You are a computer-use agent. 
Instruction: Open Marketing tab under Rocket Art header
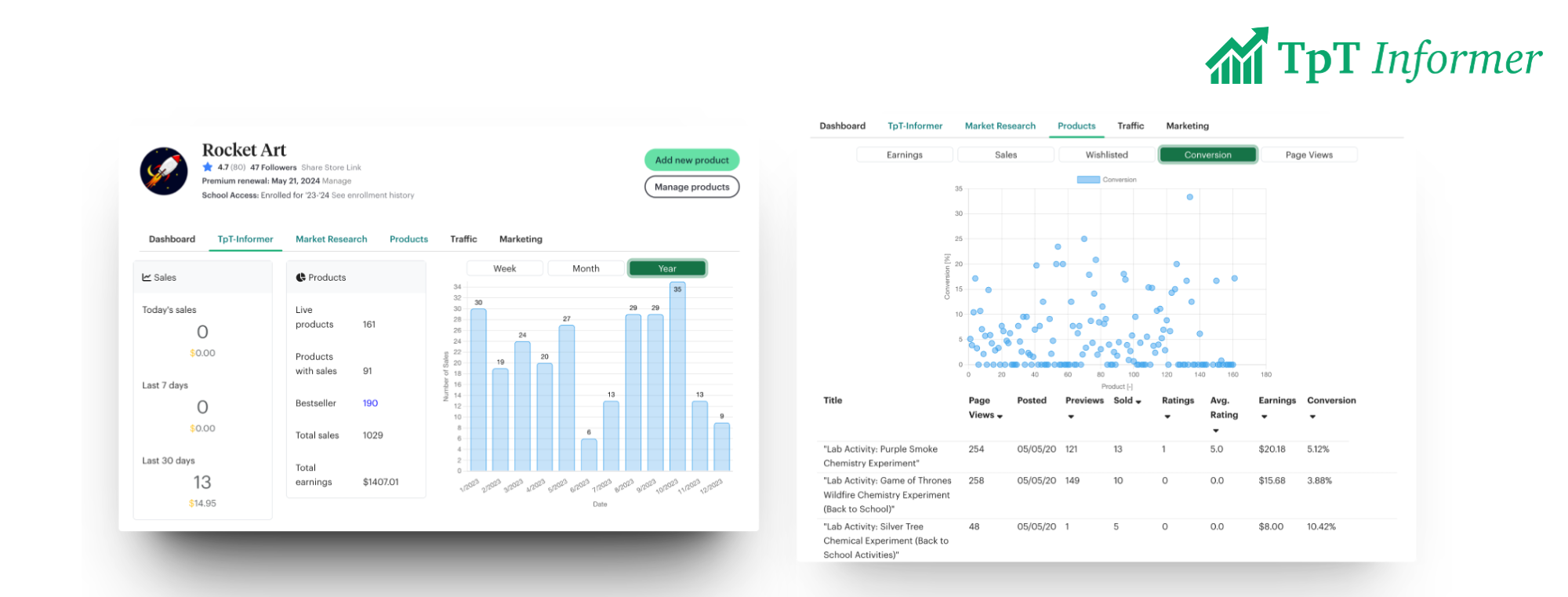[x=521, y=239]
